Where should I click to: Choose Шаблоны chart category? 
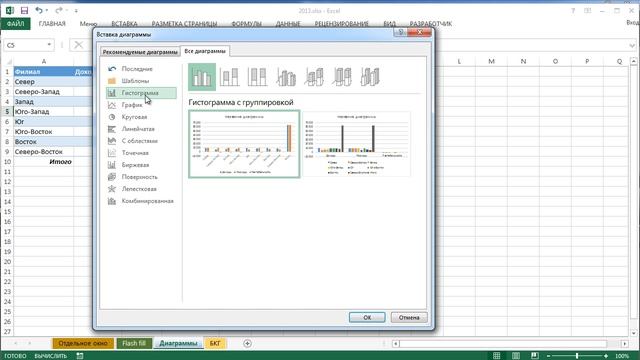click(x=141, y=81)
